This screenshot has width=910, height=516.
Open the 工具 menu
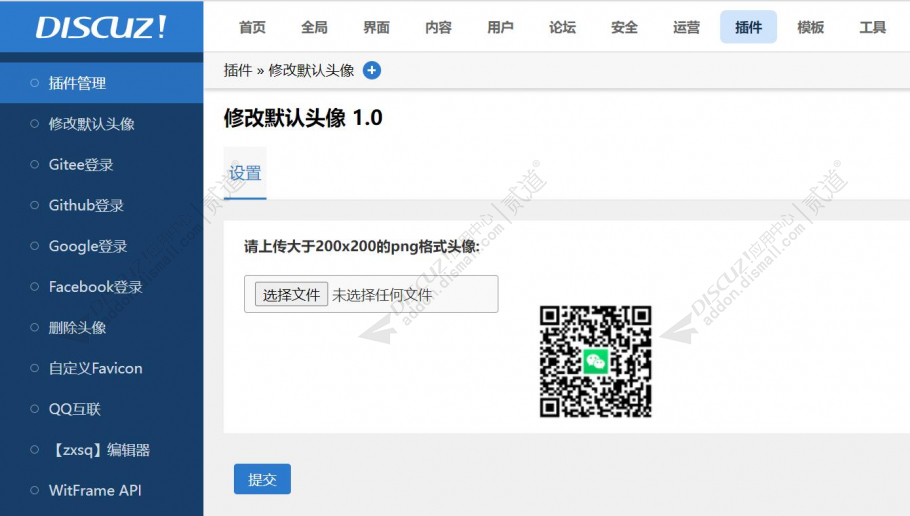click(x=873, y=27)
